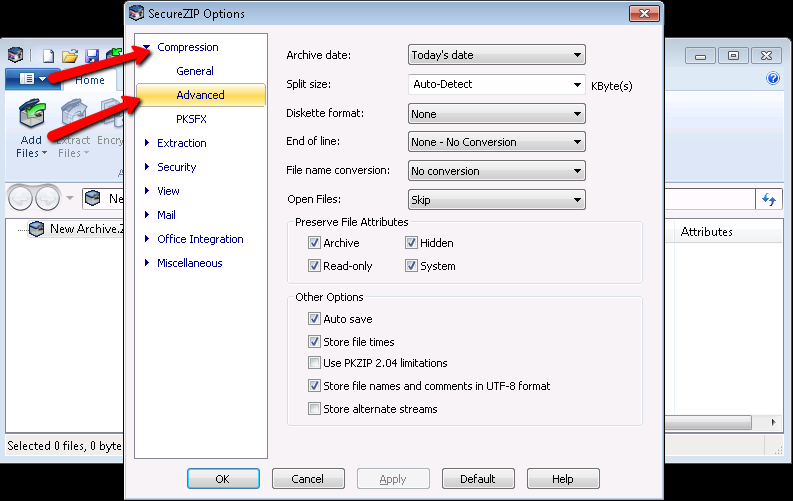The image size is (793, 501).
Task: Click the blue Help question mark icon
Action: tap(773, 78)
